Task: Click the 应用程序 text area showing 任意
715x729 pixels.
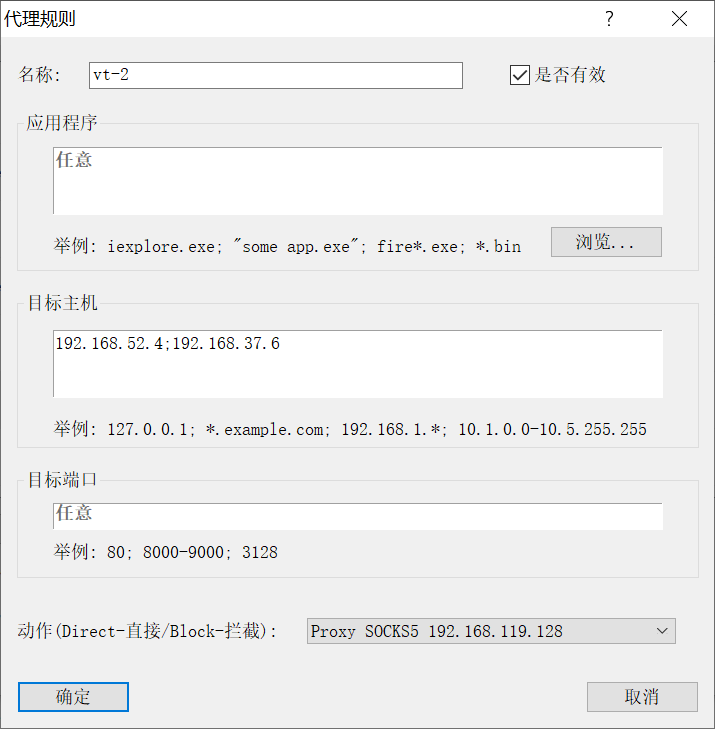Action: (x=358, y=181)
